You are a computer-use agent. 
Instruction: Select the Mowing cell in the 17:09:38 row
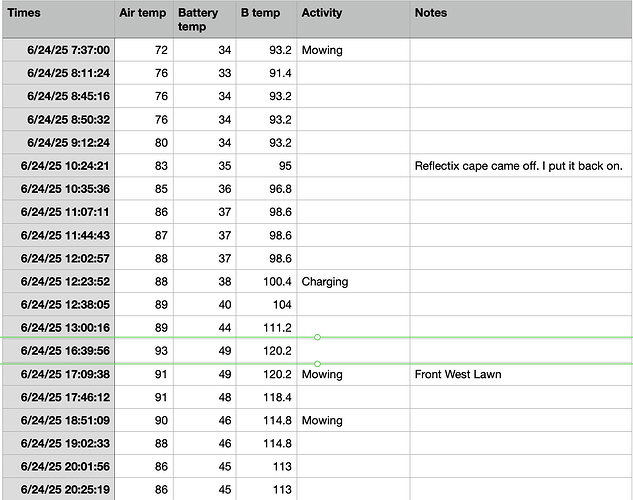click(x=353, y=374)
